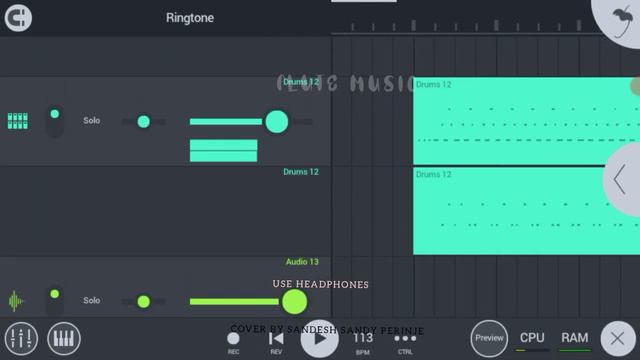The height and width of the screenshot is (360, 640).
Task: Toggle mute on Audio 13 track
Action: click(55, 300)
